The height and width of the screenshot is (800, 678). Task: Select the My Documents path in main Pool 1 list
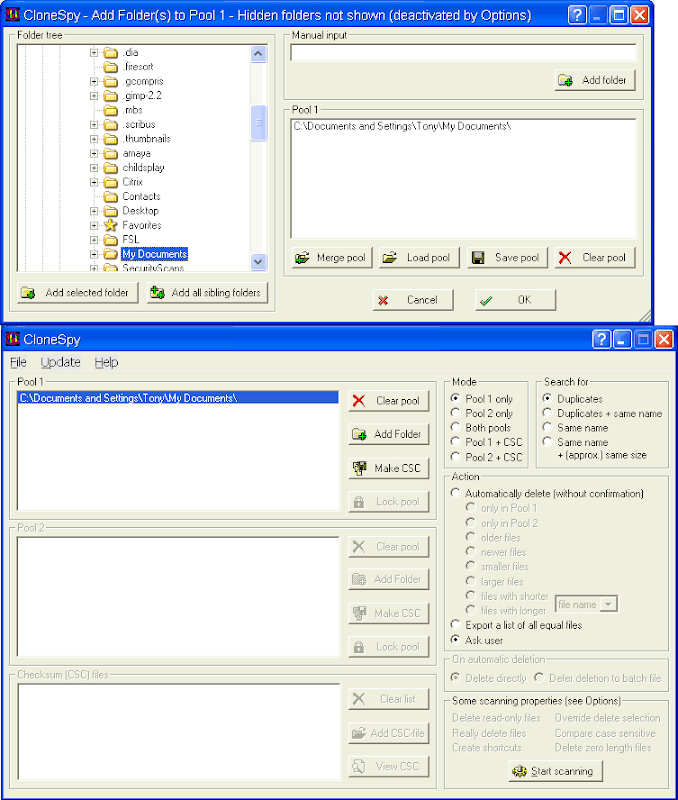(178, 398)
